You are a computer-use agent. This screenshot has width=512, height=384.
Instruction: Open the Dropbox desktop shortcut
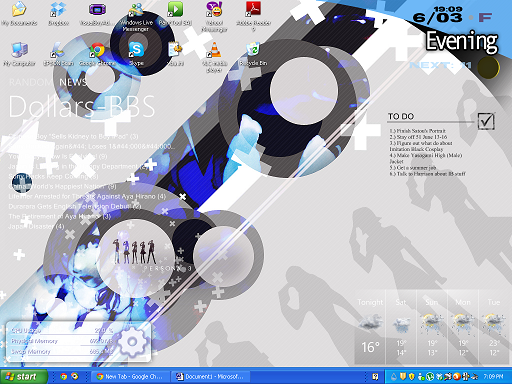point(58,14)
